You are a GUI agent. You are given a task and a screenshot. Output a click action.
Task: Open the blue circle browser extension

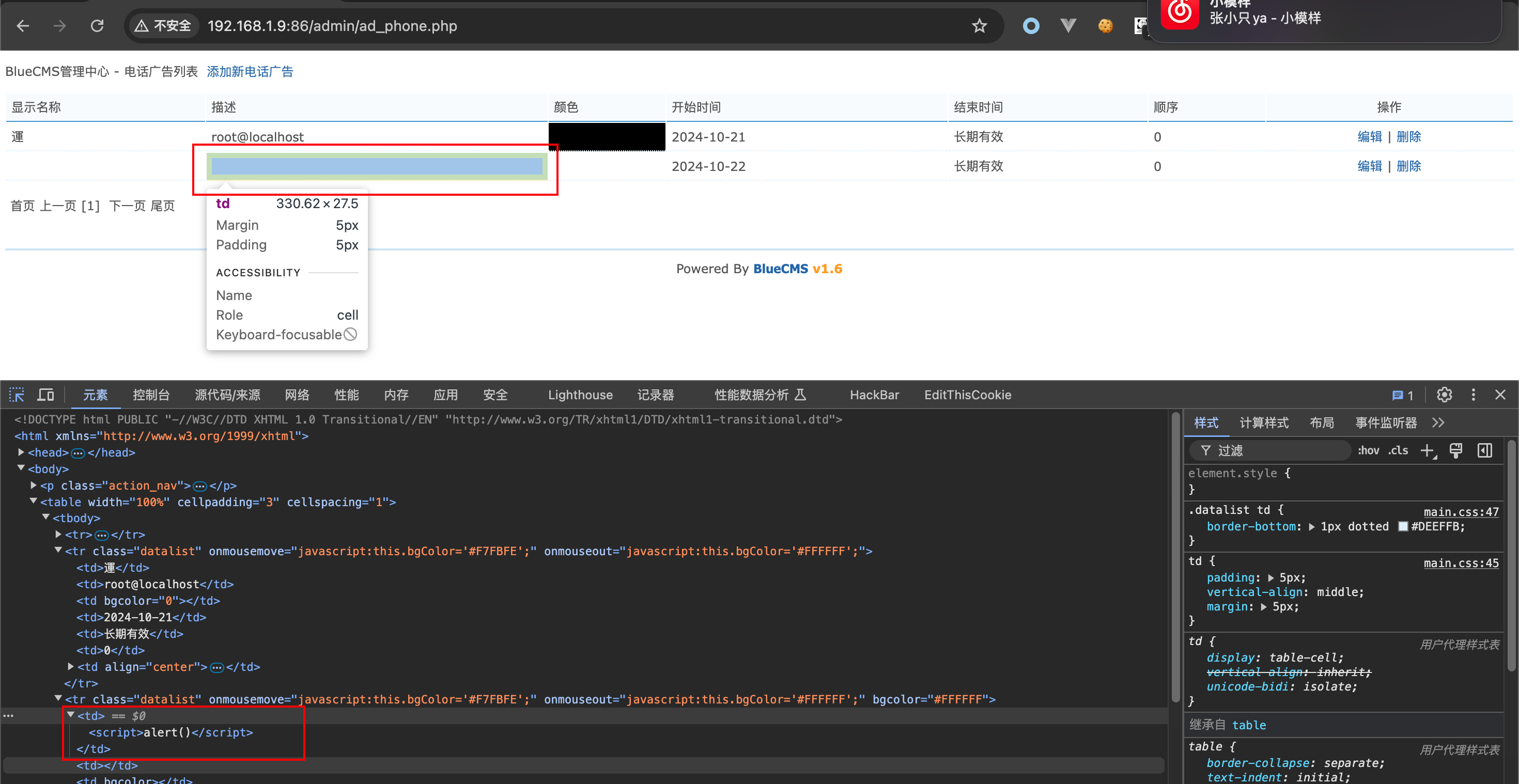click(x=1031, y=26)
